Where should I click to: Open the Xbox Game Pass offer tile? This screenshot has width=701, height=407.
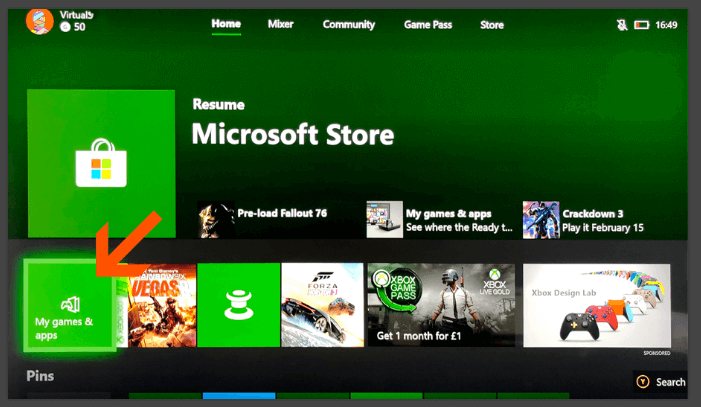441,305
